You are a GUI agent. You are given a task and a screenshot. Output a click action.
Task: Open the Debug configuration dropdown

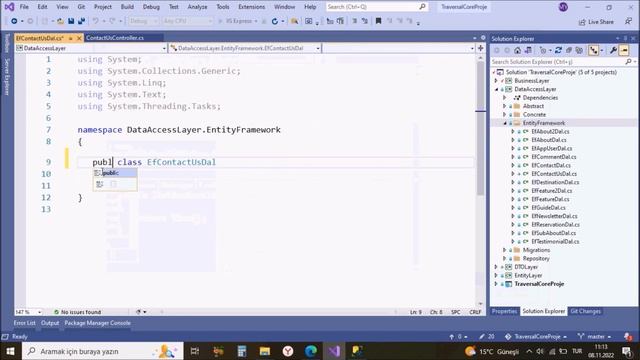pyautogui.click(x=144, y=21)
